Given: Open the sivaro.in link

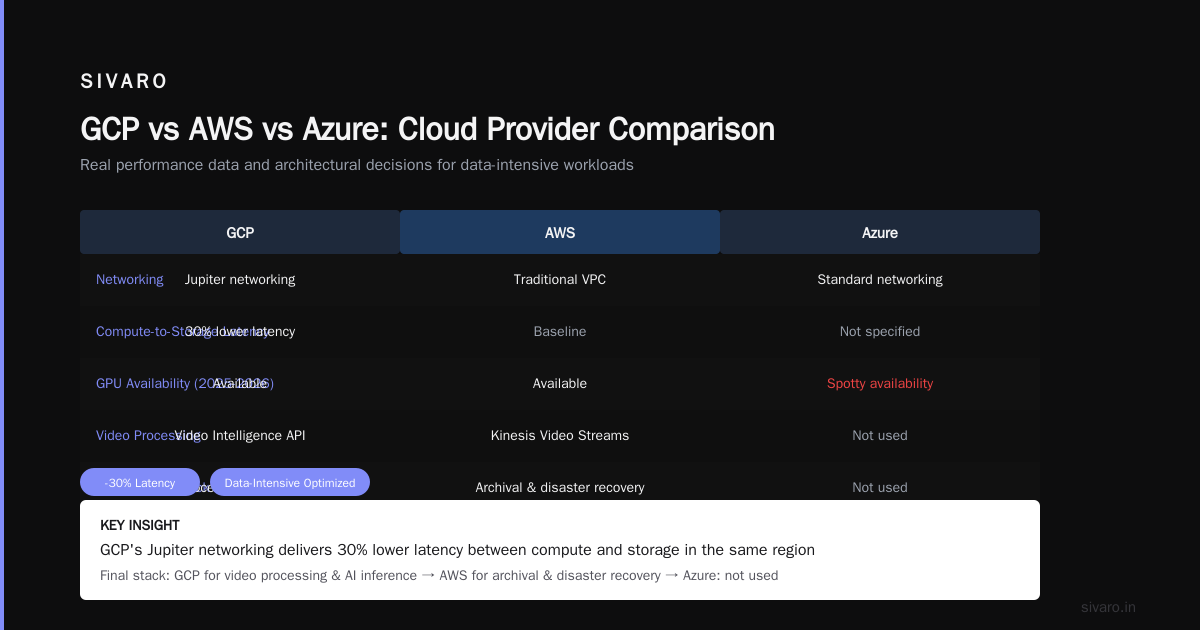Looking at the screenshot, I should coord(1108,607).
